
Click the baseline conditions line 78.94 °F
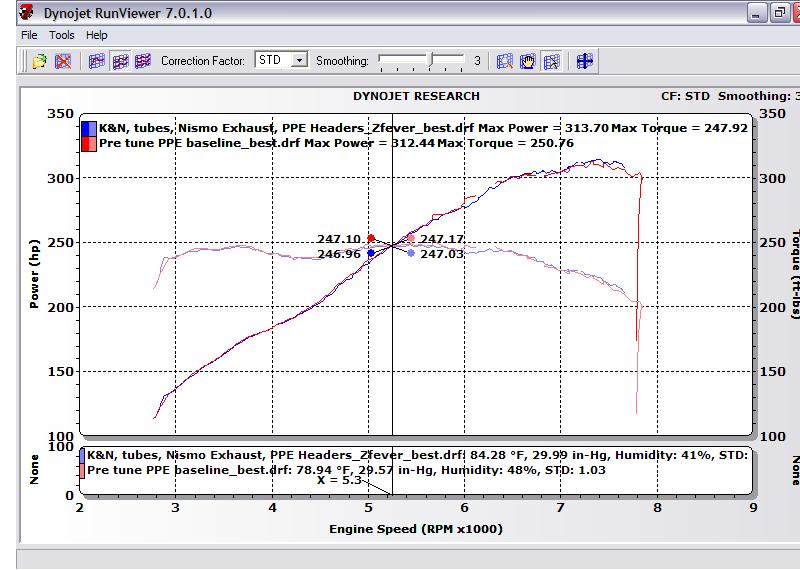(346, 470)
